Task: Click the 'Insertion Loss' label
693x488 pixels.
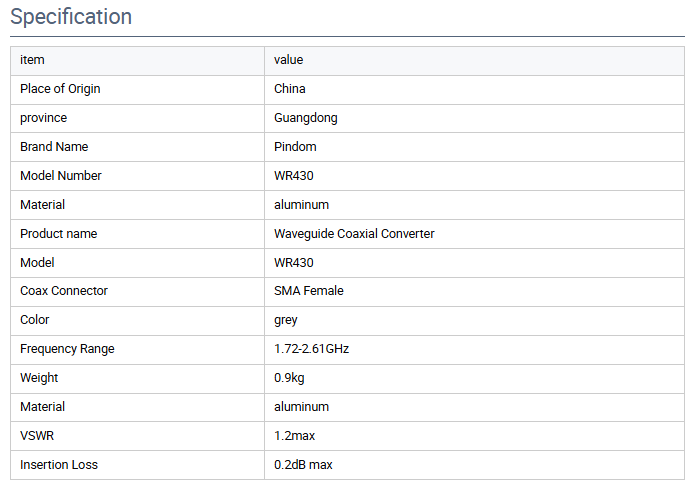Action: tap(59, 465)
